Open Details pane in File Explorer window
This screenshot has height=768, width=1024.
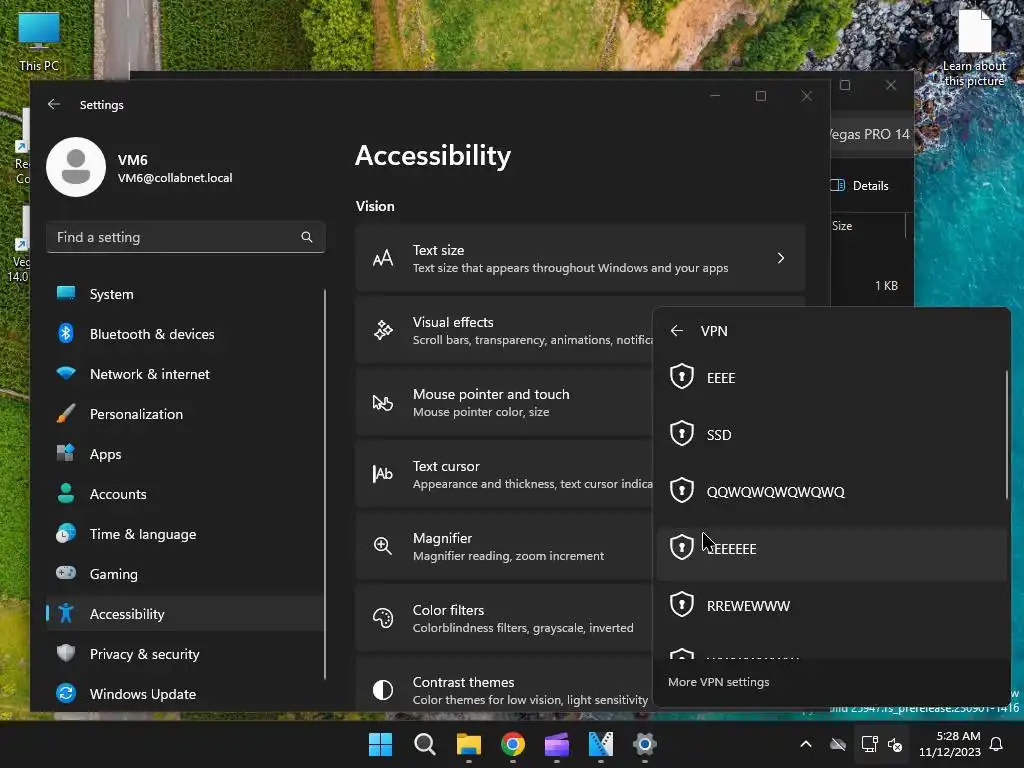[x=860, y=185]
